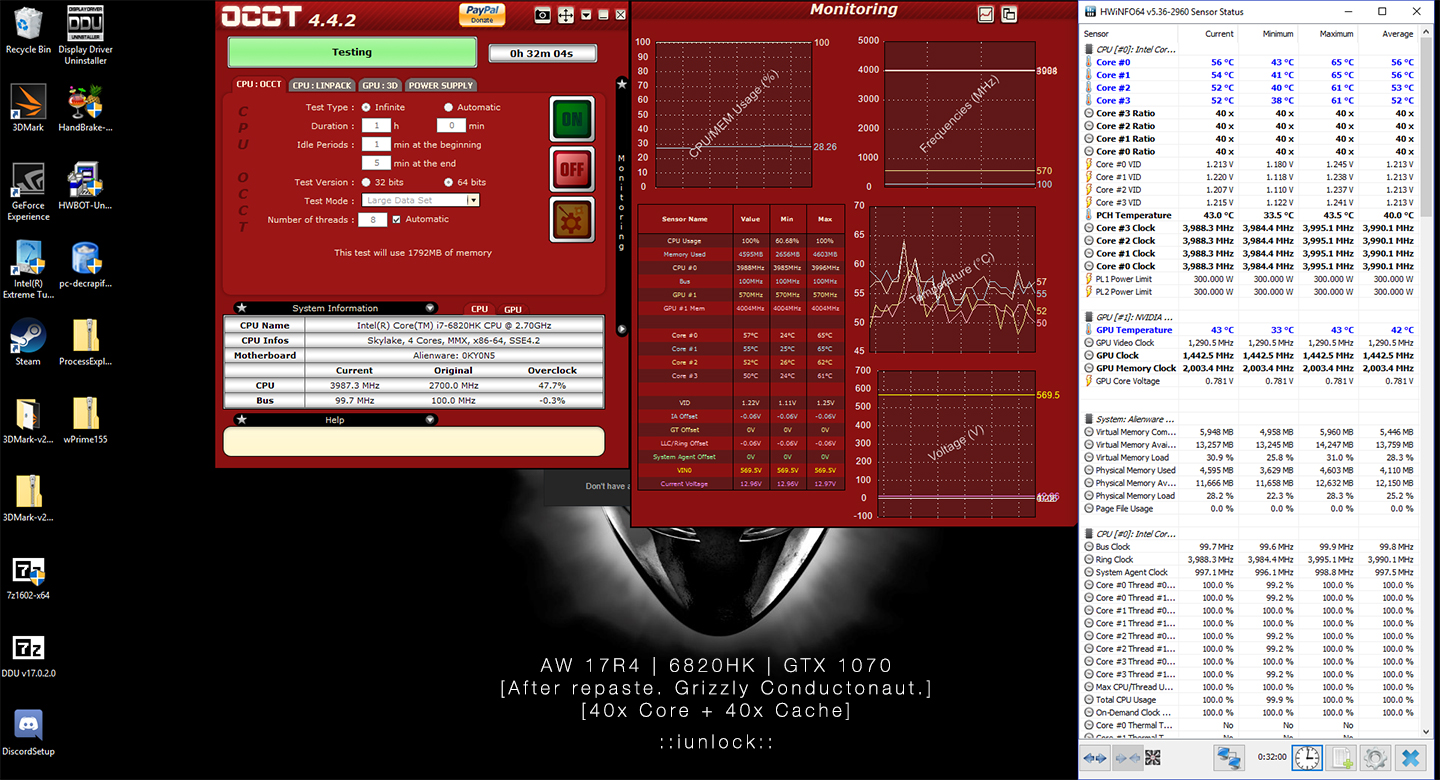Click the Maximum column header in HWiNFO
Screen dimensions: 1440x780
coord(1328,34)
